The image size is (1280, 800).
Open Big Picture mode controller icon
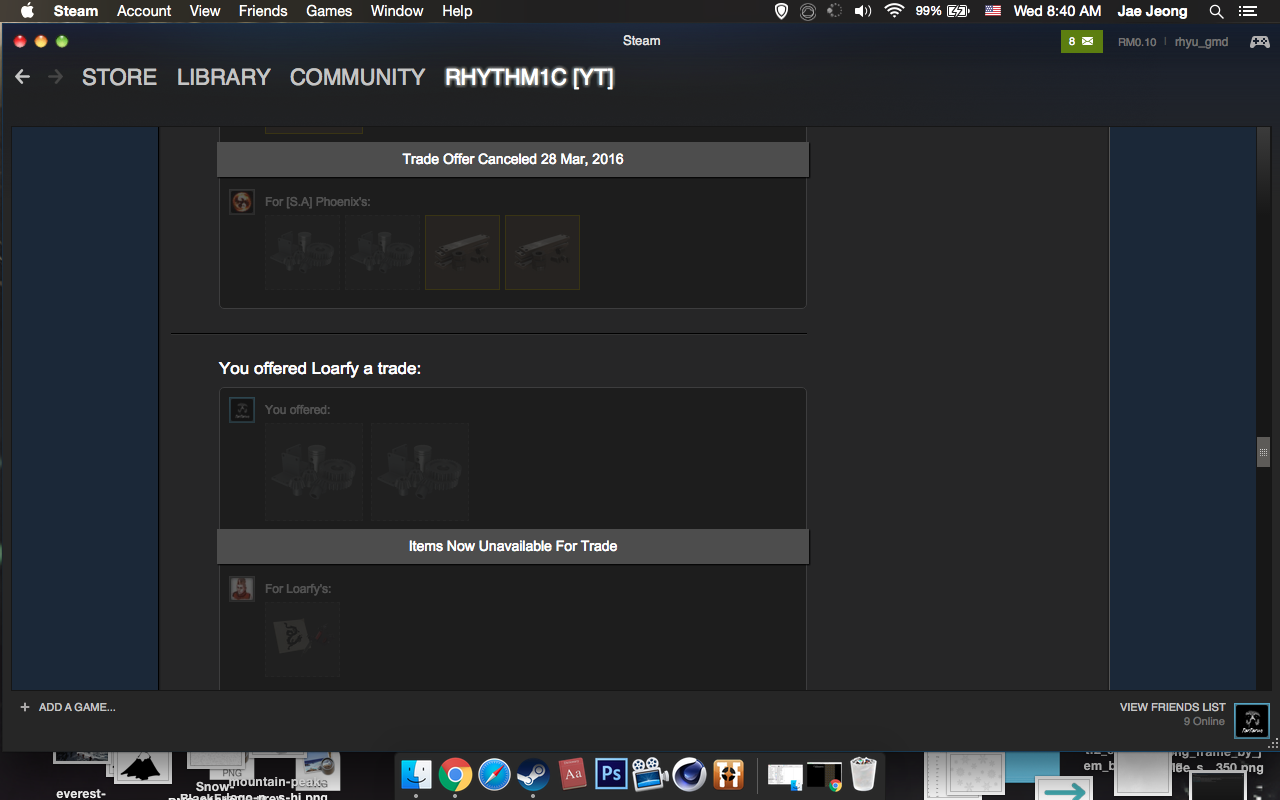tap(1259, 42)
